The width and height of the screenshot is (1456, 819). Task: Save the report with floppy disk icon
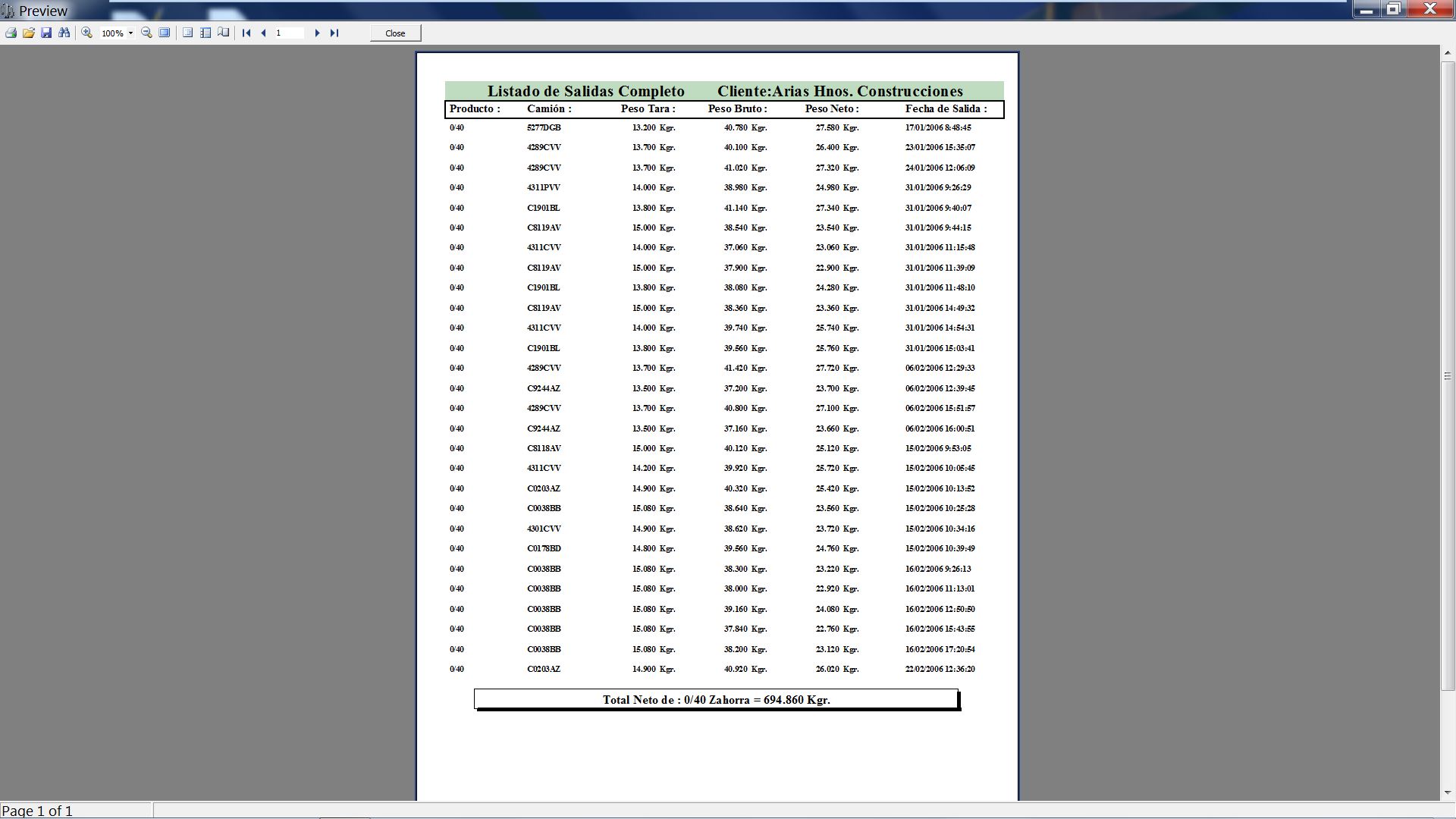(x=46, y=33)
